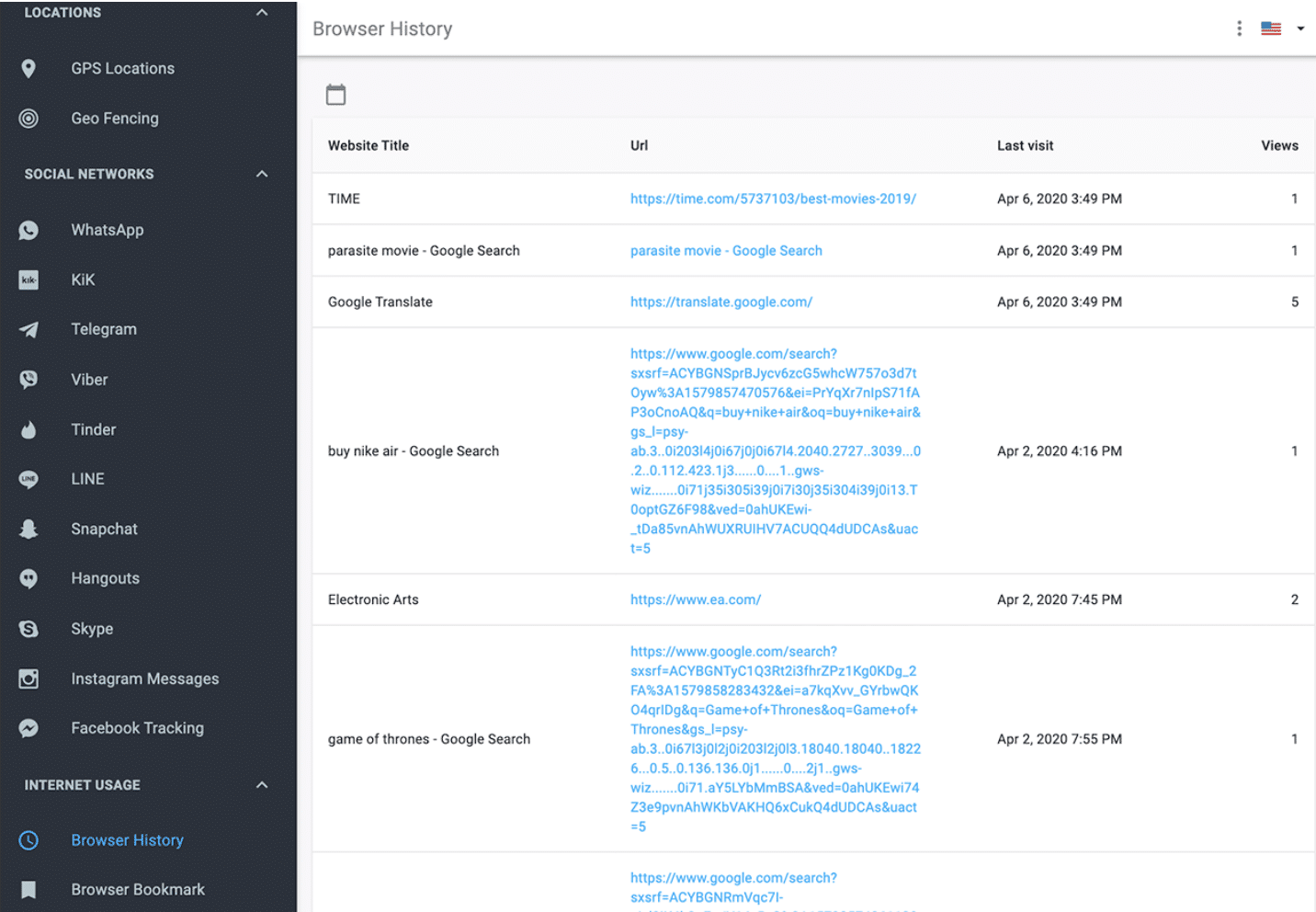
Task: Click the US flag language icon
Action: (1271, 28)
